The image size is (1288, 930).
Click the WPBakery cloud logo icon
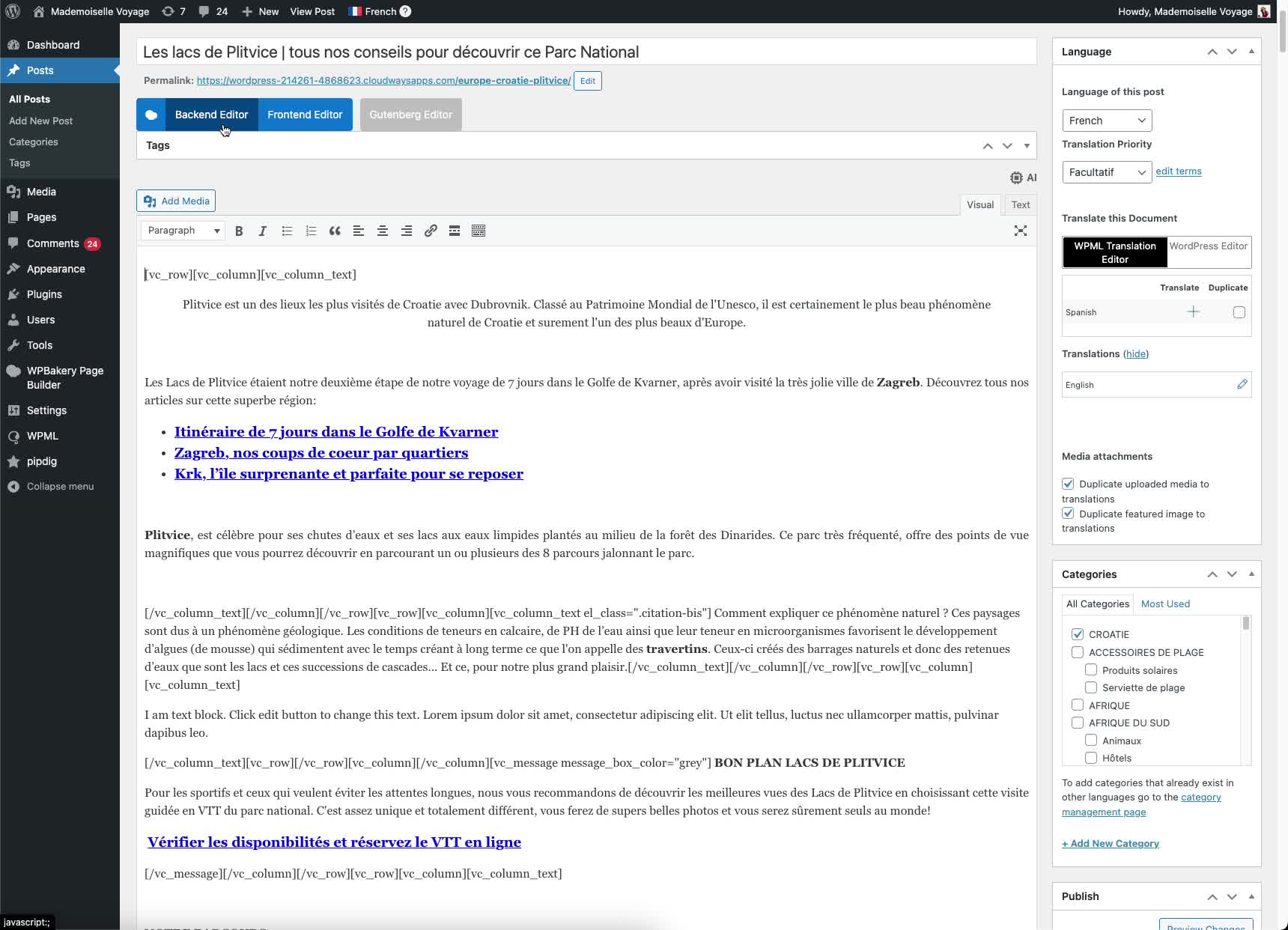tap(151, 115)
